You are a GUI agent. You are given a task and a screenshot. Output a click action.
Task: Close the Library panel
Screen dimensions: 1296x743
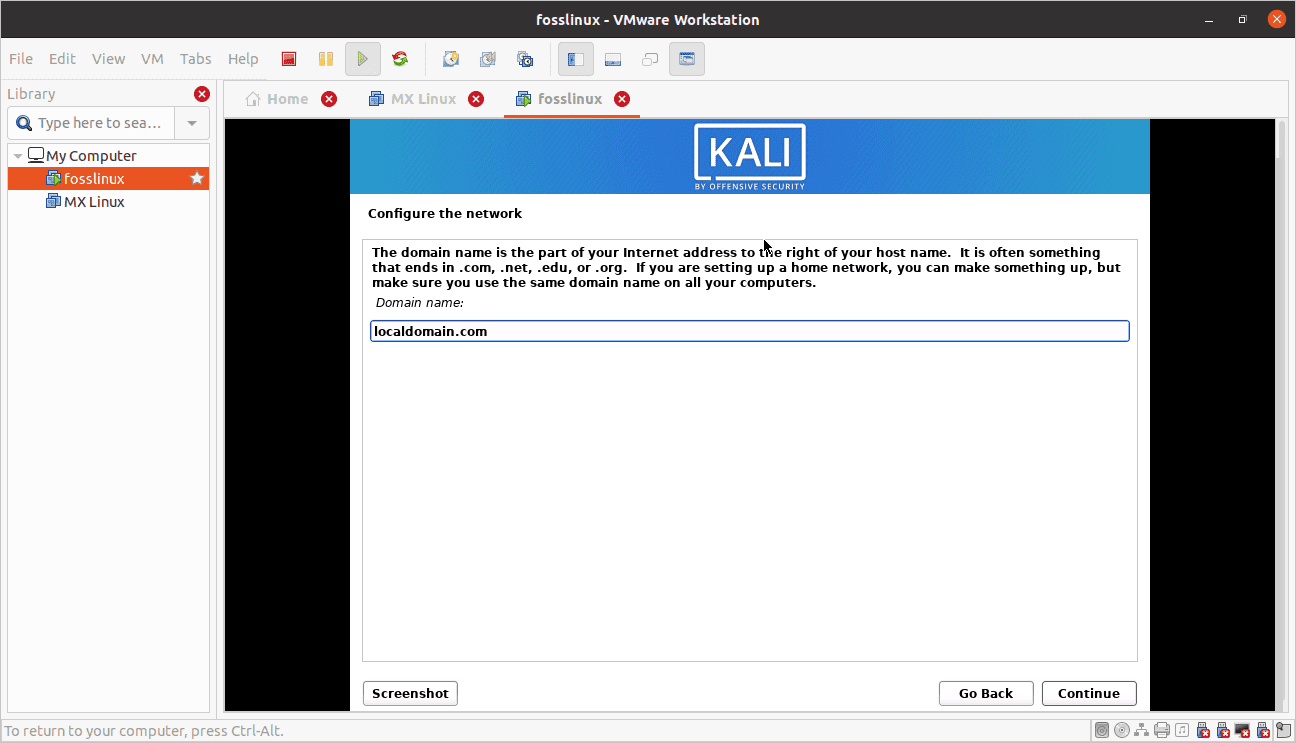click(202, 94)
